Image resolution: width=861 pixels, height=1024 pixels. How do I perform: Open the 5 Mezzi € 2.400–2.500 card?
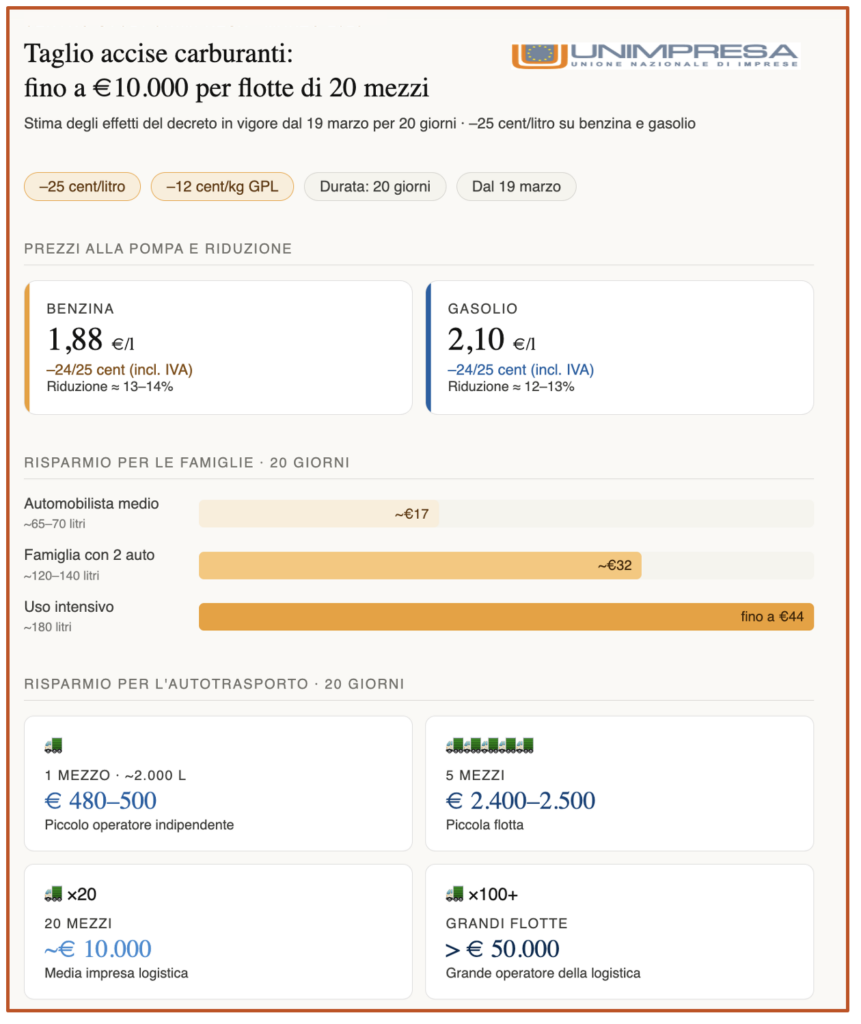pyautogui.click(x=619, y=783)
